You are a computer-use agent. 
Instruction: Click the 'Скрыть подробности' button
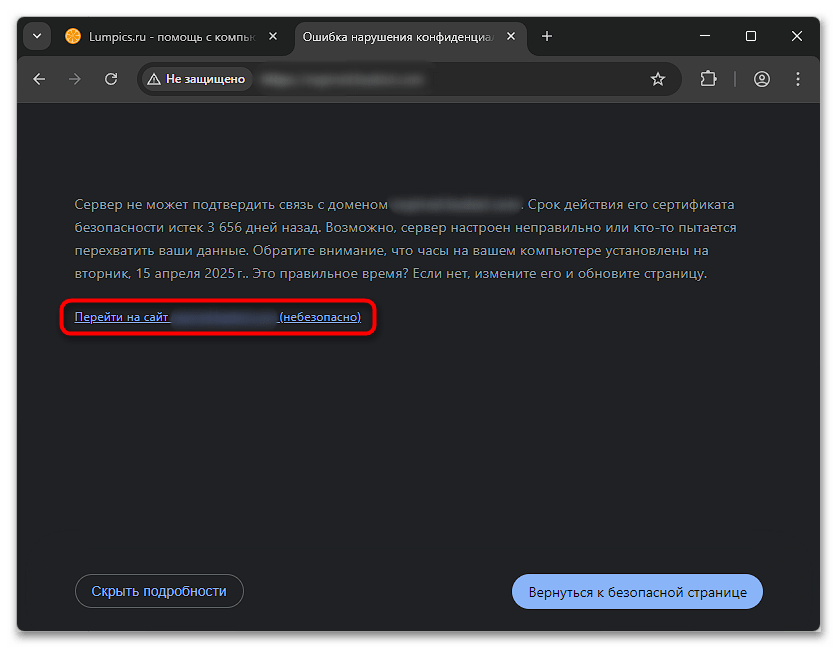tap(159, 591)
